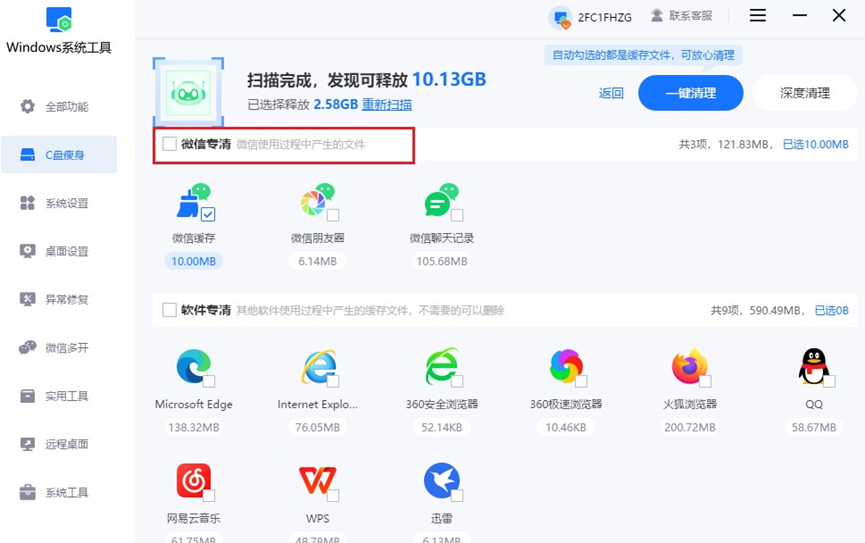This screenshot has height=543, width=865.
Task: Tick the 微信专清 group checkbox
Action: coord(169,144)
